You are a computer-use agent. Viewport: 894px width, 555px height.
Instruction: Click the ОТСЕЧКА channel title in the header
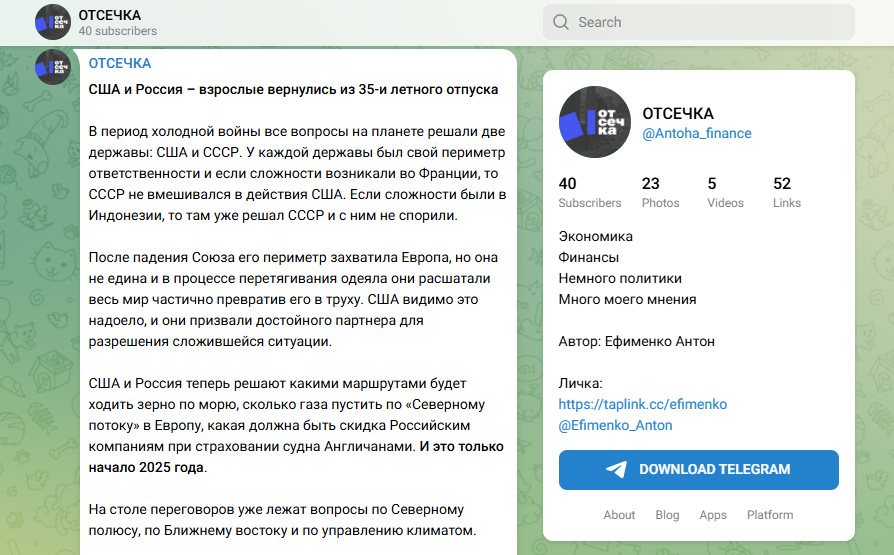(109, 15)
